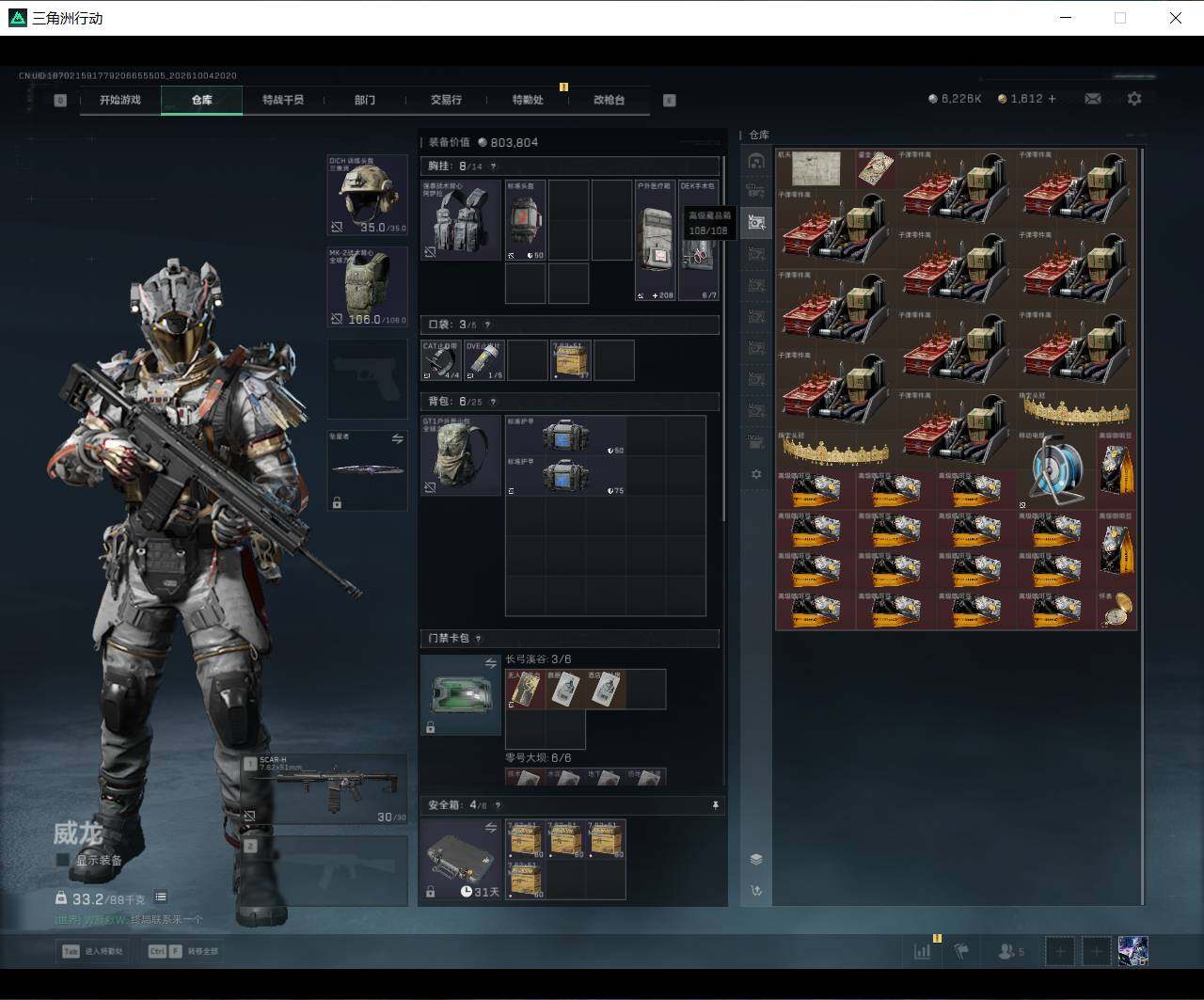
Task: Click the warehouse vertical scrollbar
Action: [1142, 525]
